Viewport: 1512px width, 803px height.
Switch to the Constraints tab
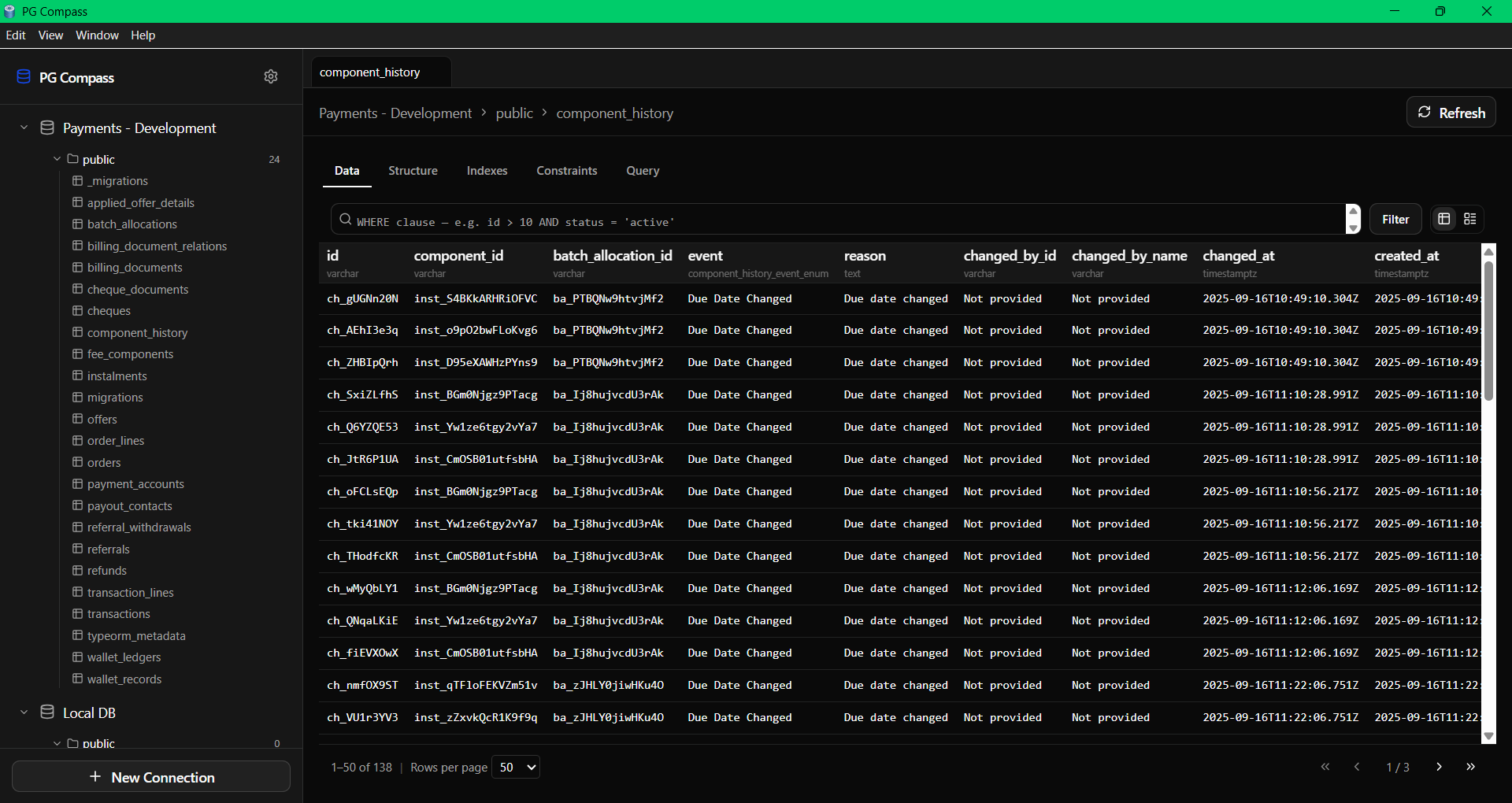pyautogui.click(x=567, y=171)
